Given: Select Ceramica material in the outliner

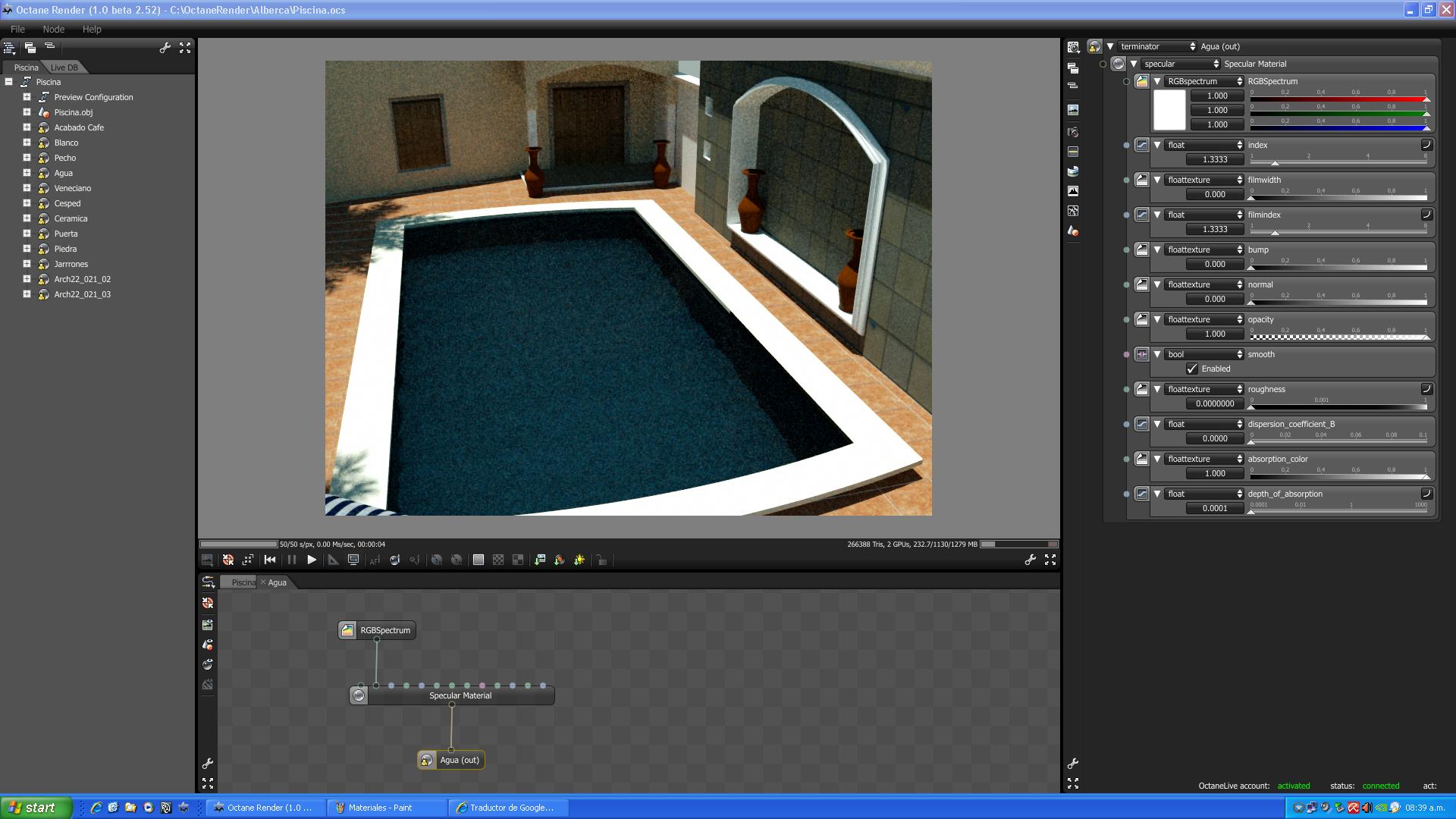Looking at the screenshot, I should point(71,218).
